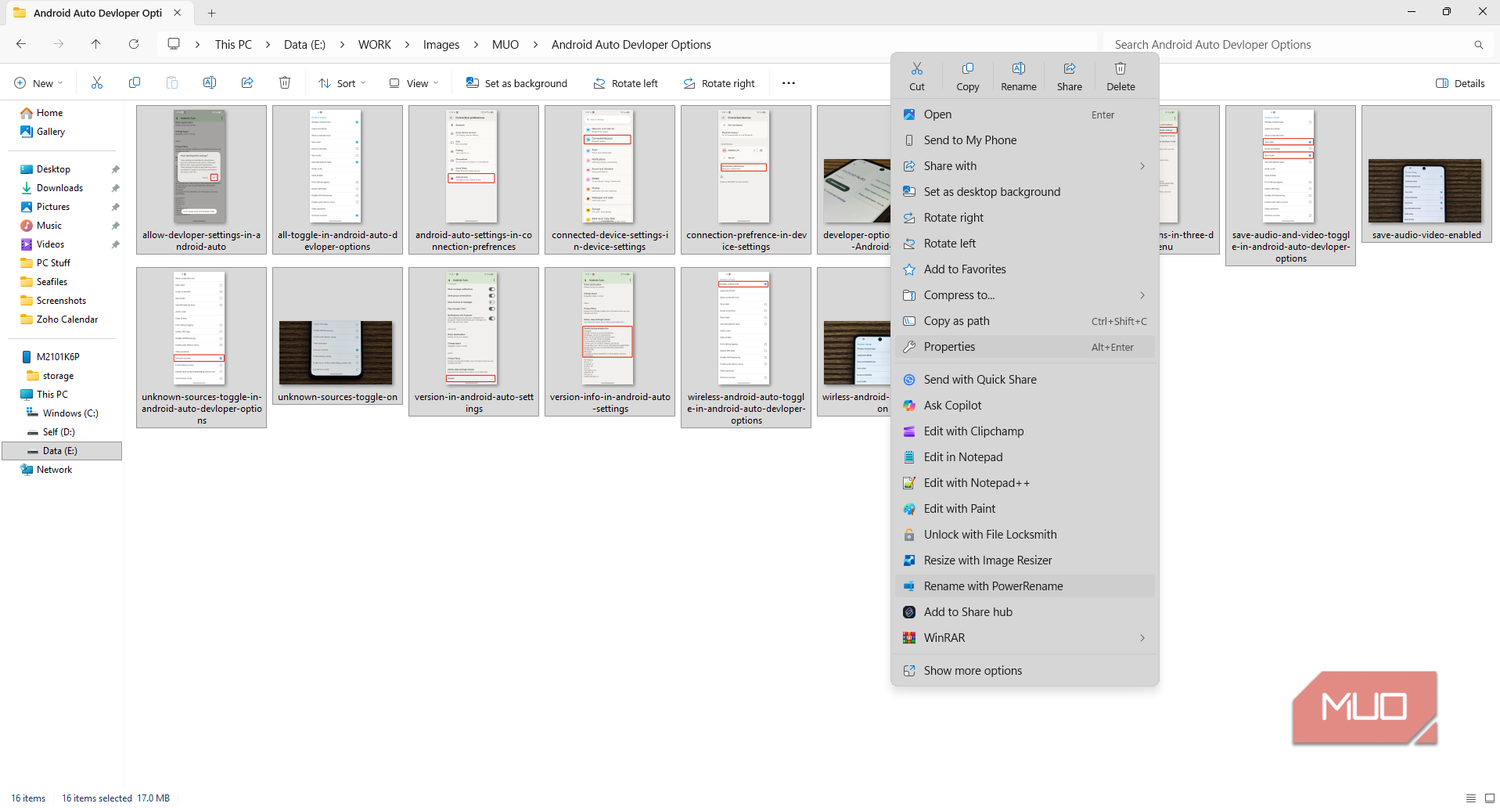This screenshot has height=808, width=1500.
Task: Click the Share icon in the Explorer toolbar
Action: click(247, 83)
